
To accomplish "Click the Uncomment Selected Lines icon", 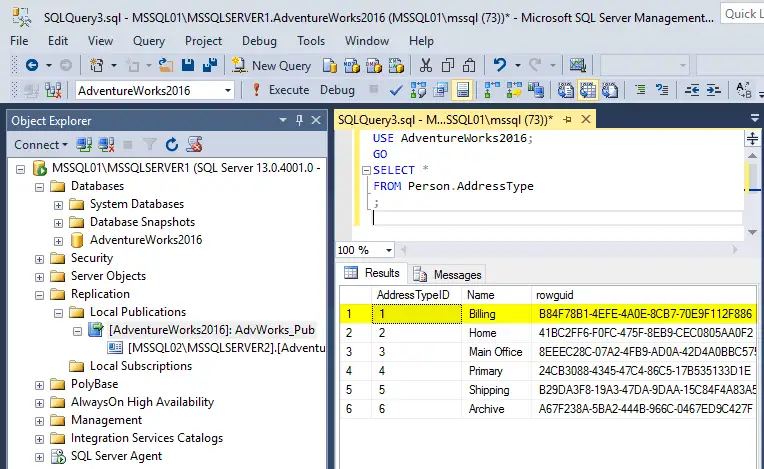I will coord(662,90).
